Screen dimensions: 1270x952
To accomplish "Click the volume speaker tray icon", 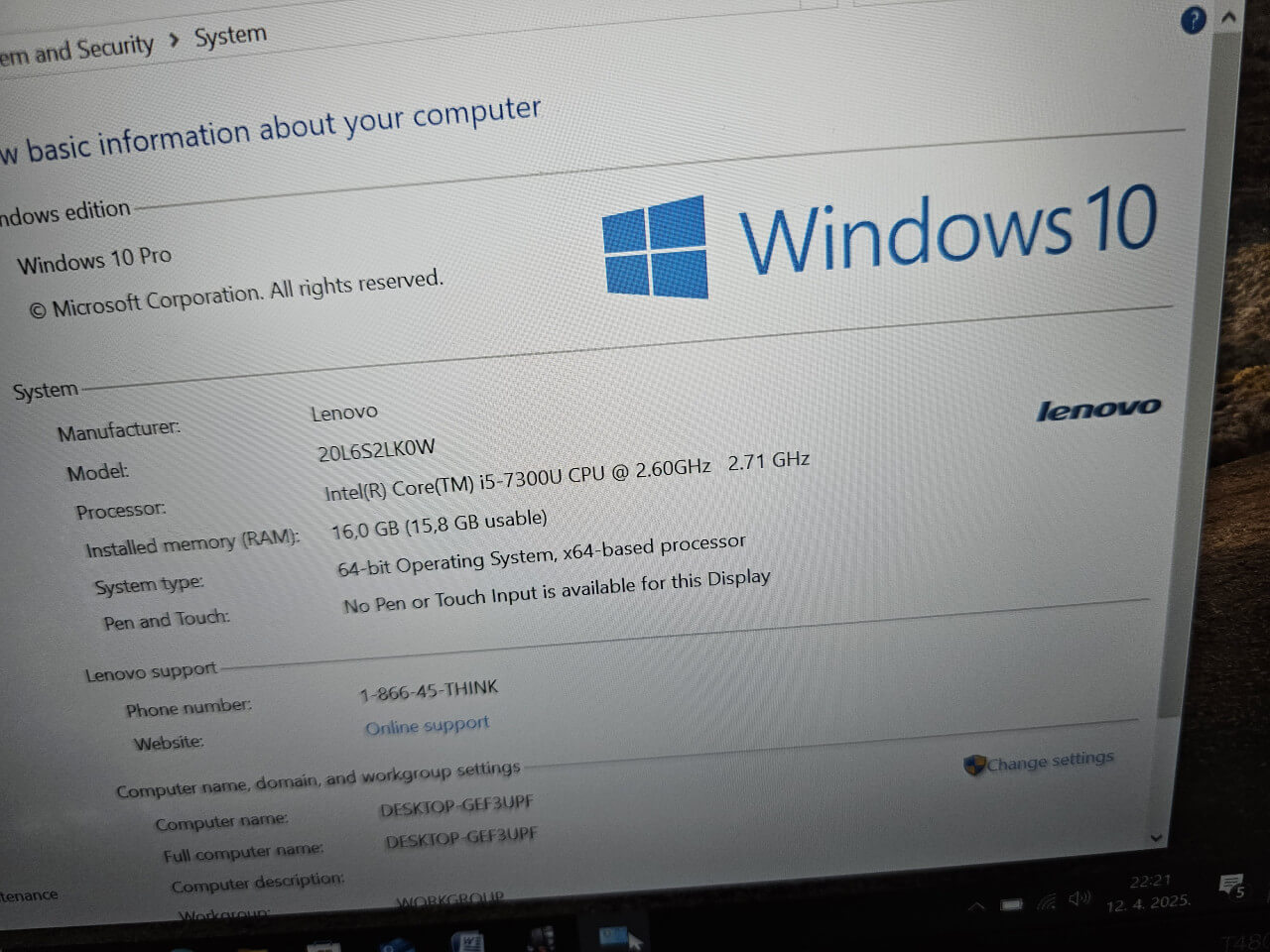I will coord(1079,899).
